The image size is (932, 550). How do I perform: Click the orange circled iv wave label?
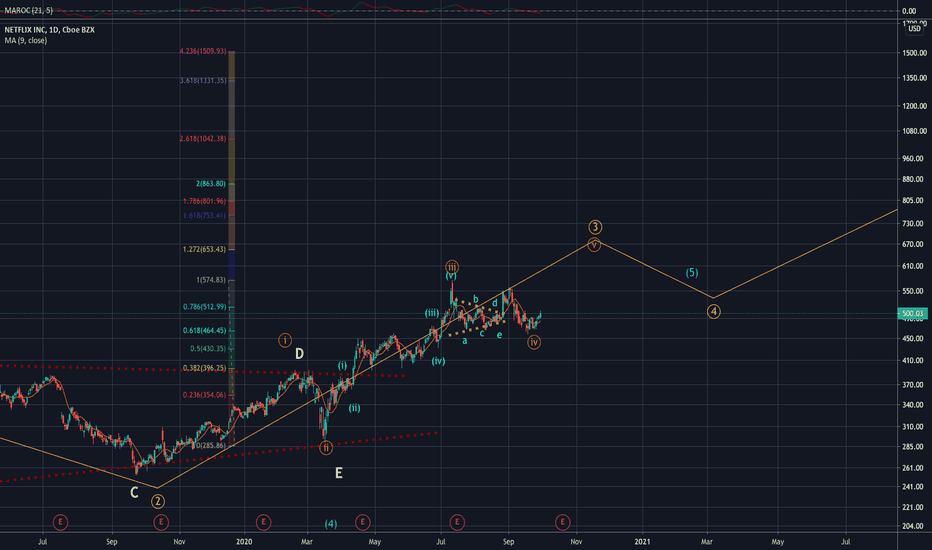(534, 342)
